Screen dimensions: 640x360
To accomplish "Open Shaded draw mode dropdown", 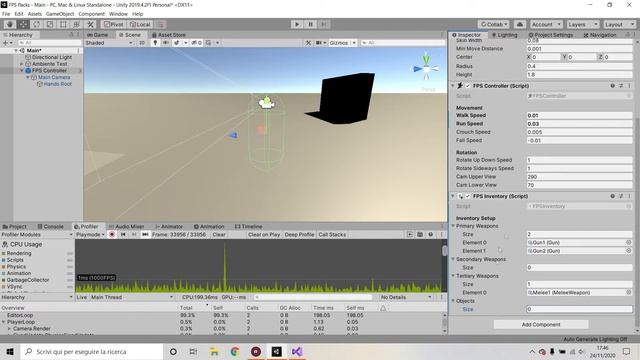I will (109, 43).
